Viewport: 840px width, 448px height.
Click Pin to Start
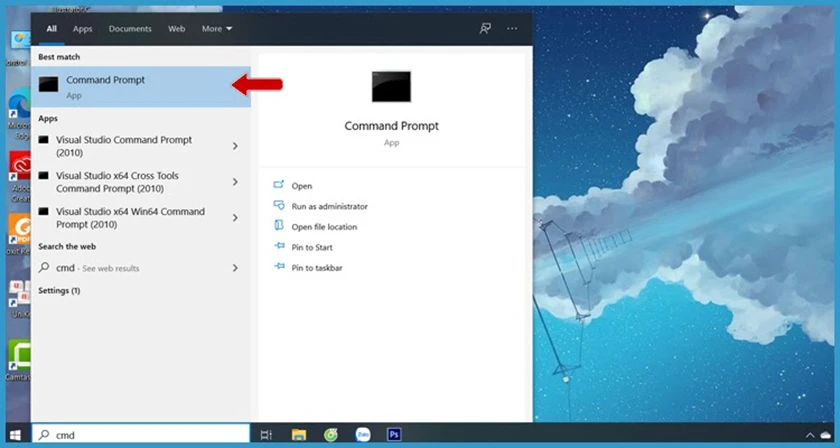pyautogui.click(x=312, y=248)
